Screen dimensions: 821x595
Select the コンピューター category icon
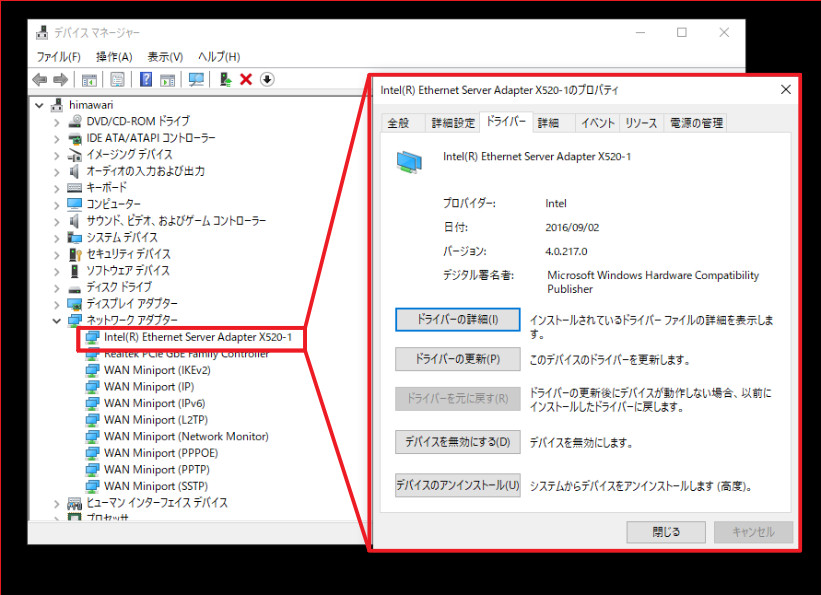click(75, 204)
